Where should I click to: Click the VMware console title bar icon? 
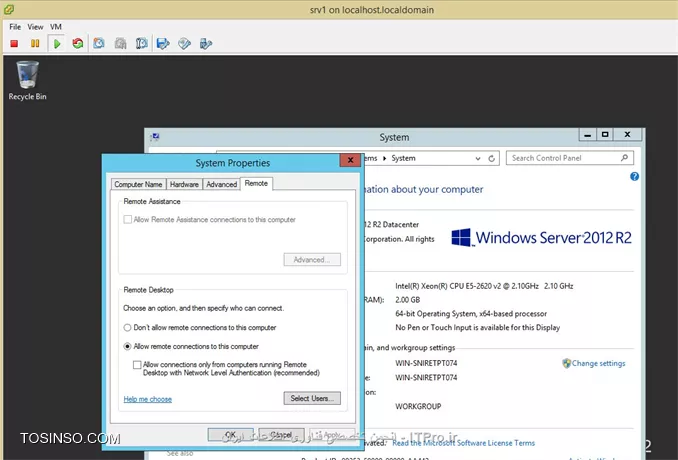[x=9, y=9]
